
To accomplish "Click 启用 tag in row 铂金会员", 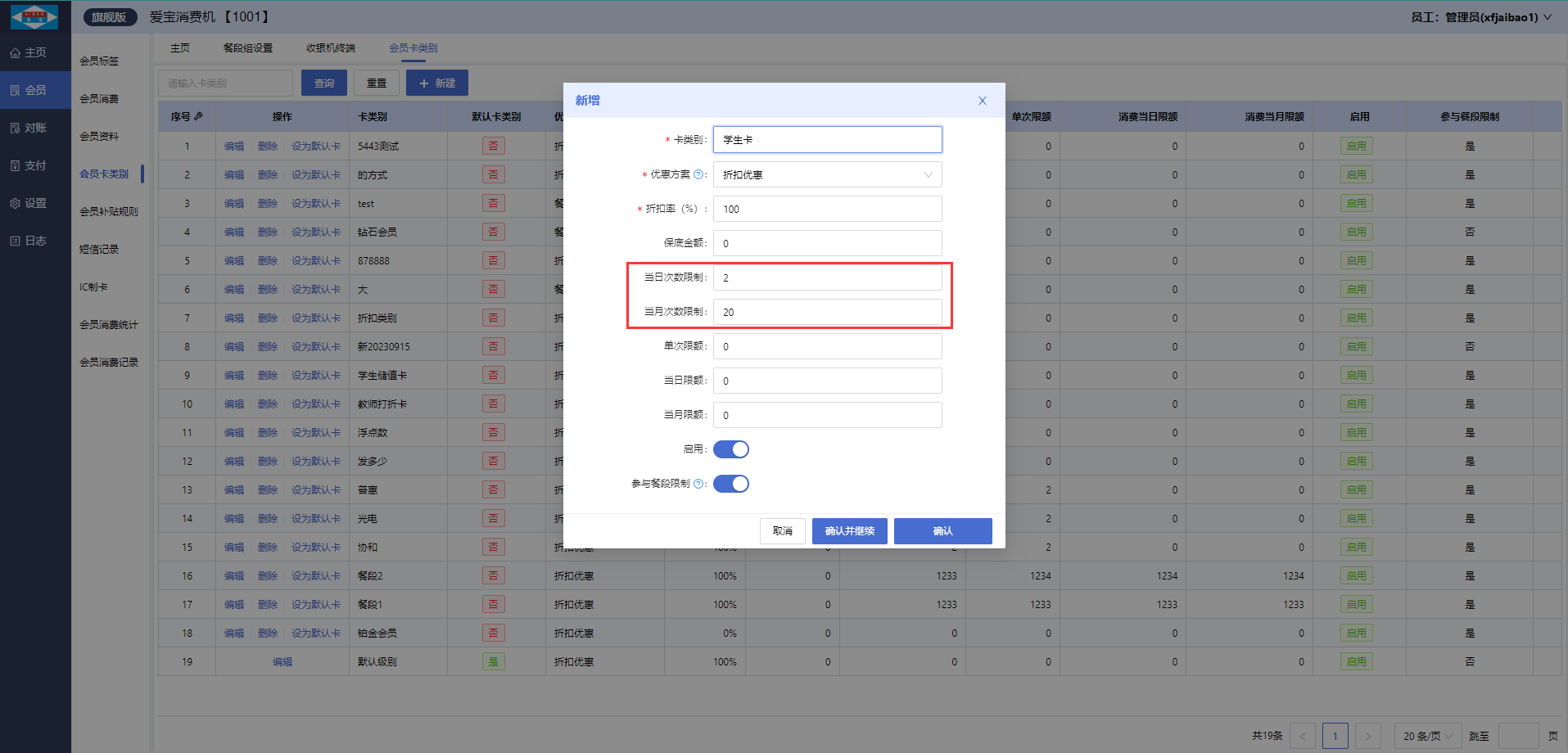I will click(1357, 634).
